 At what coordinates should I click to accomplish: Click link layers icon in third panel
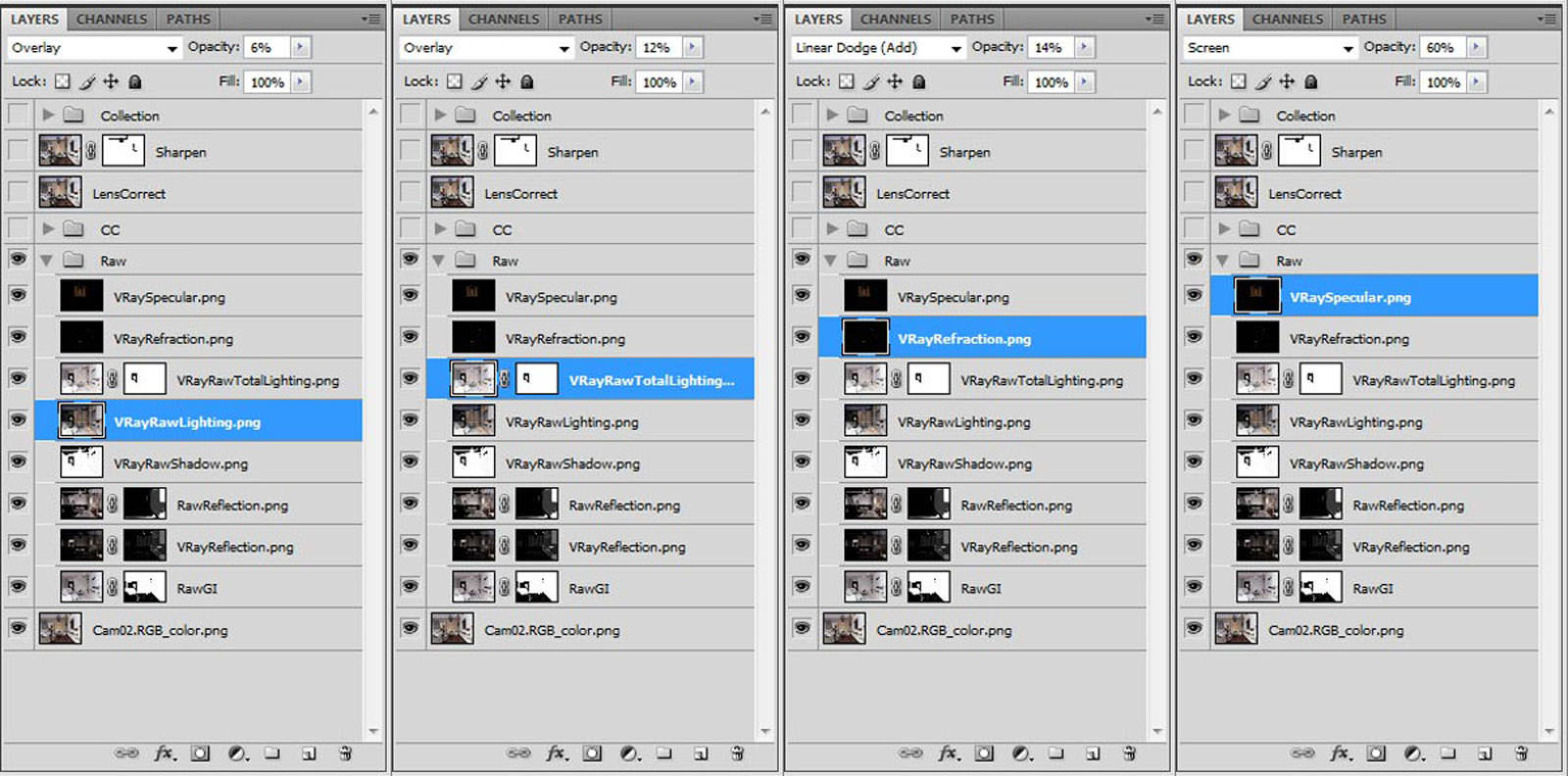click(910, 753)
